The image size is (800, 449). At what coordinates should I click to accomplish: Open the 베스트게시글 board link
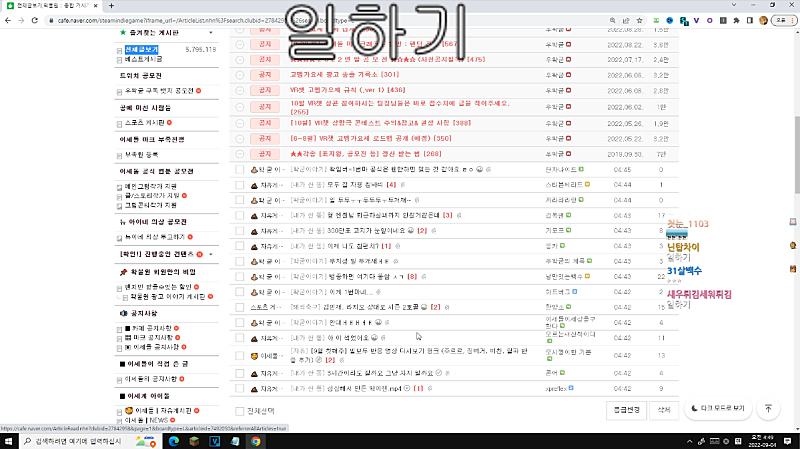point(143,59)
